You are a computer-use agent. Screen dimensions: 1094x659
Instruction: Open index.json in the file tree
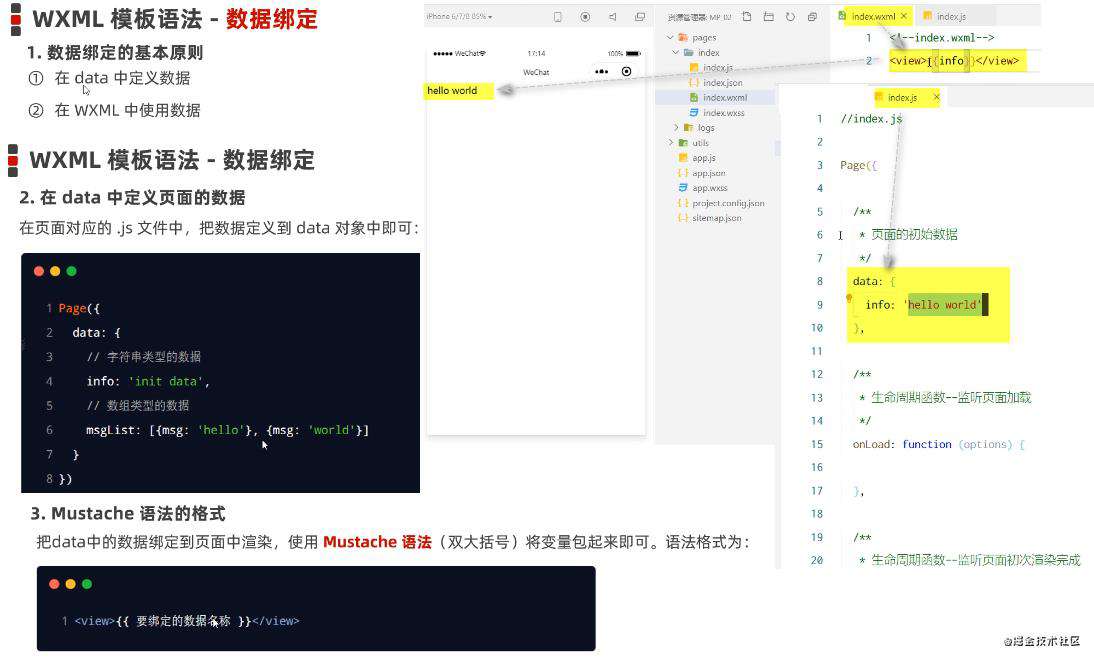[x=723, y=82]
